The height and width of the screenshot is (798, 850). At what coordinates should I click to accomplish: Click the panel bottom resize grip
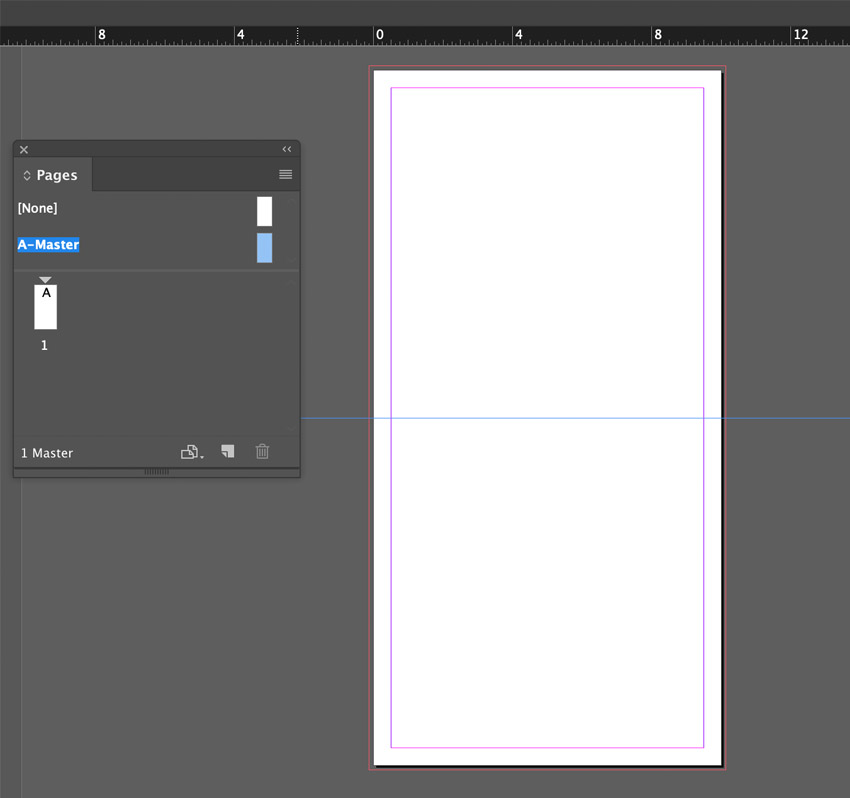click(157, 472)
